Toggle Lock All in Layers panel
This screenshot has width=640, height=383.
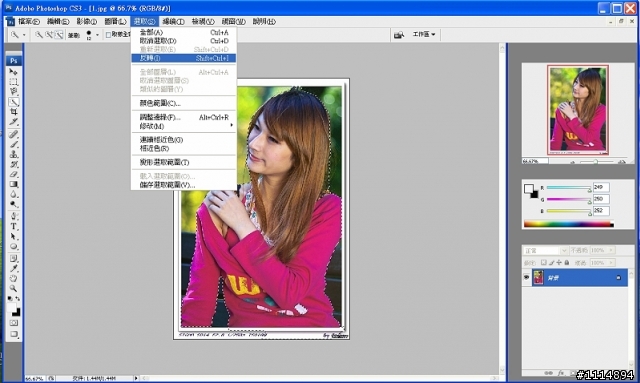(567, 263)
